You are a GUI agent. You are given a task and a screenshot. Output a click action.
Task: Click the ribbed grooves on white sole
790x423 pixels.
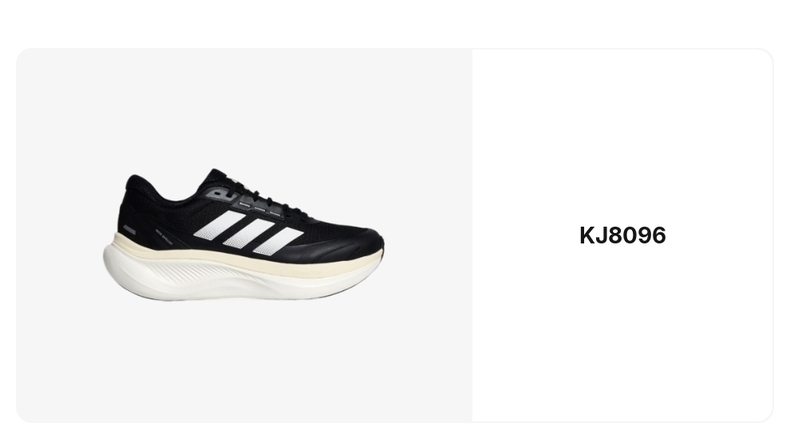[x=202, y=276]
